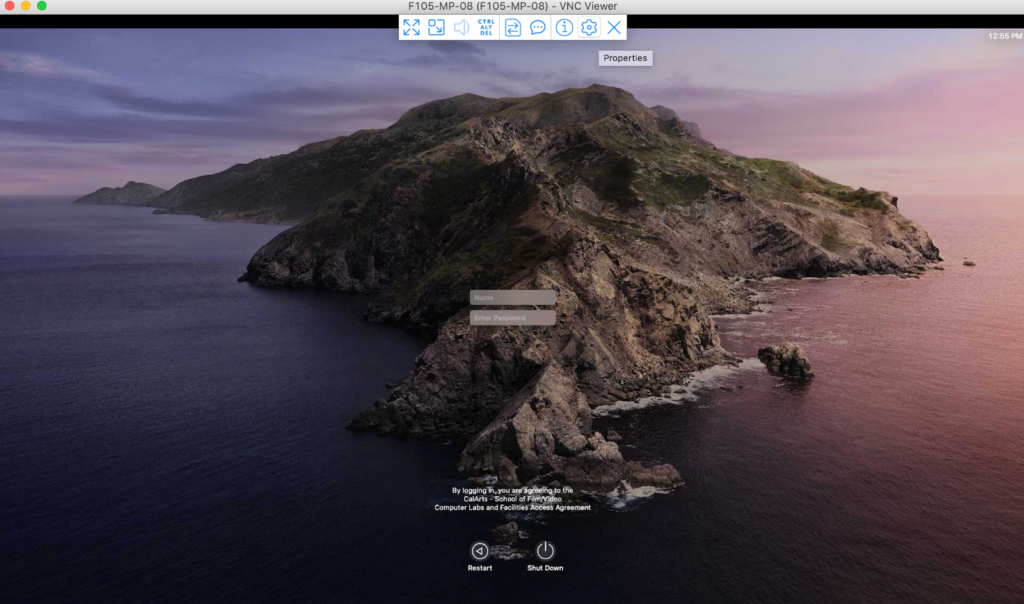1024x604 pixels.
Task: Disconnect session using the toolbar X icon
Action: [614, 27]
